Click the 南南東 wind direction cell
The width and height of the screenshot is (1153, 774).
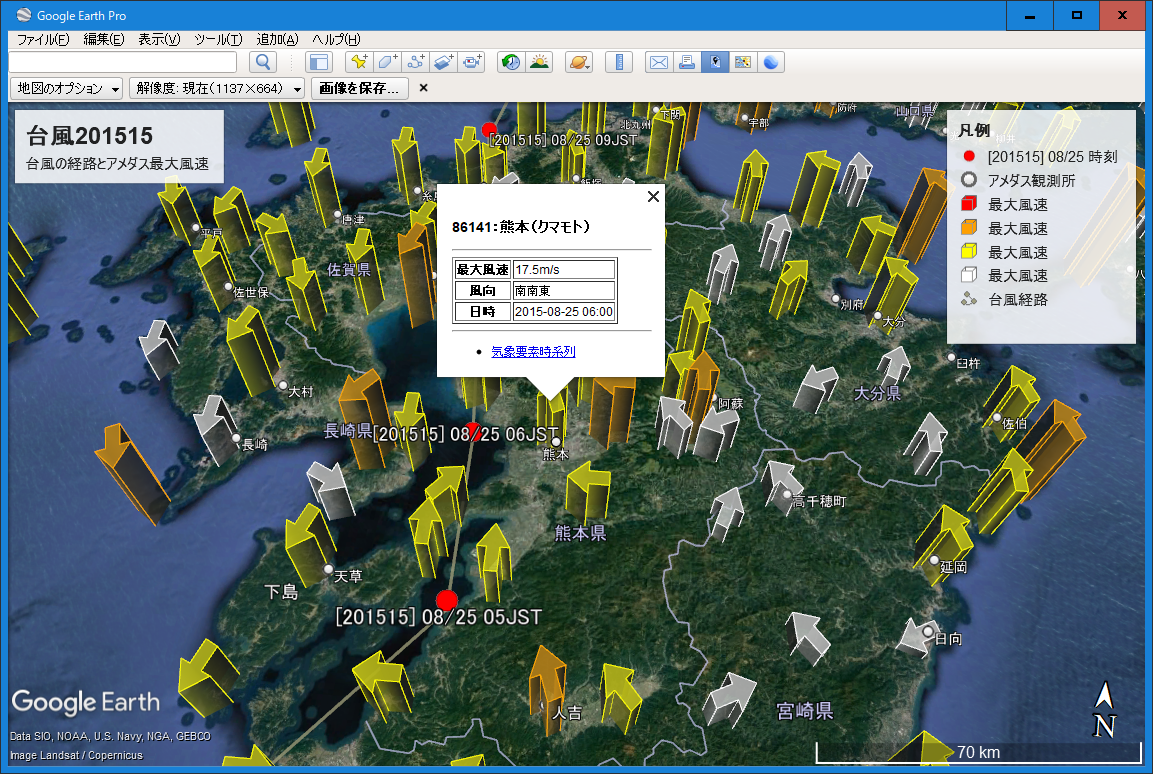click(564, 290)
